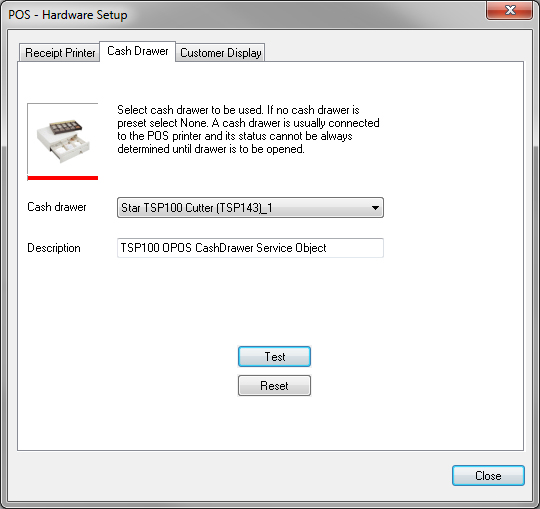Click the cash drawer product image

[x=63, y=140]
